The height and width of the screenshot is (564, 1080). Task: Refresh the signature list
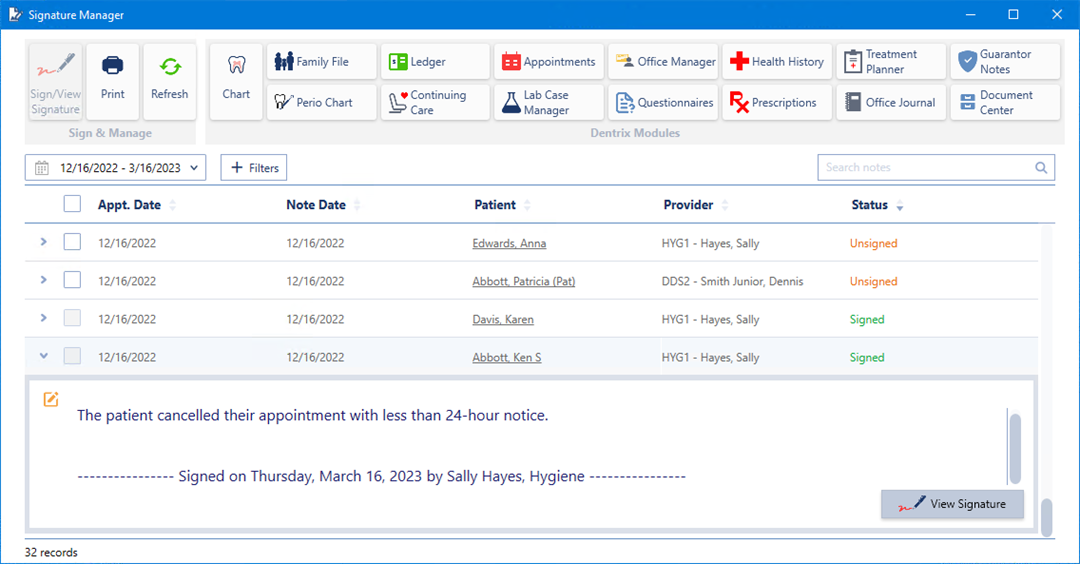coord(169,81)
